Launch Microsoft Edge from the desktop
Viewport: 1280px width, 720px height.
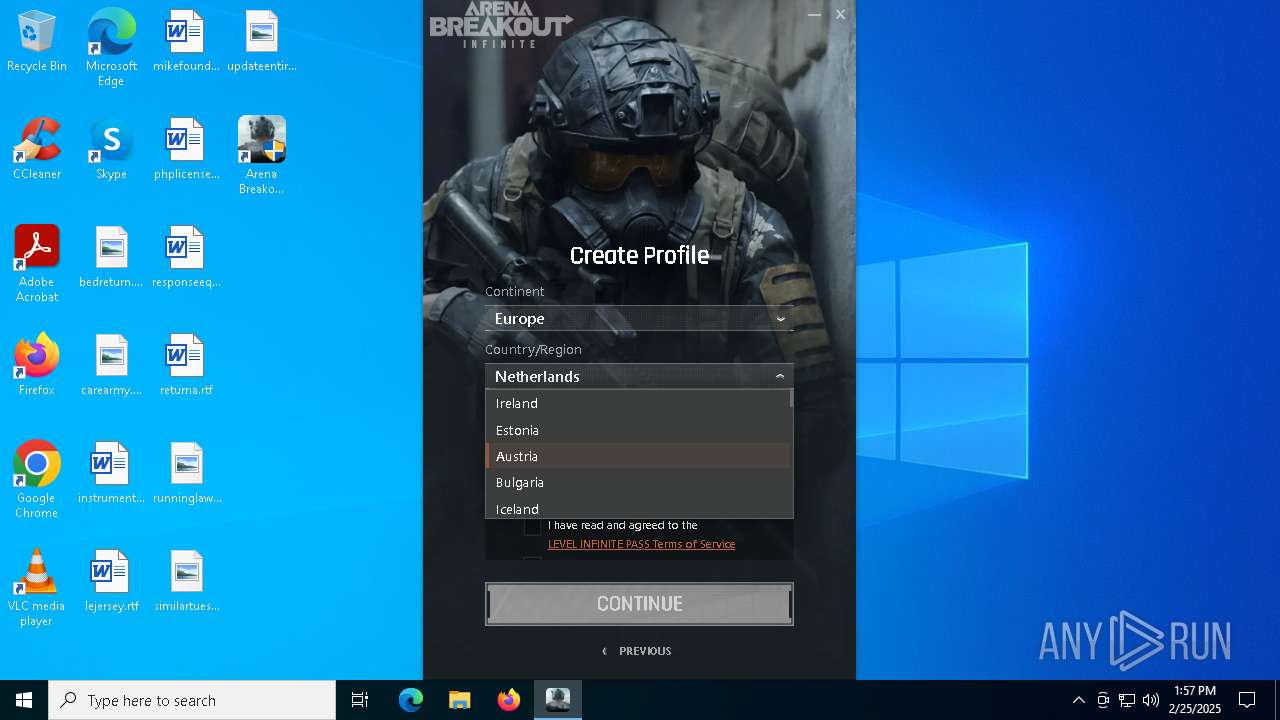(111, 48)
